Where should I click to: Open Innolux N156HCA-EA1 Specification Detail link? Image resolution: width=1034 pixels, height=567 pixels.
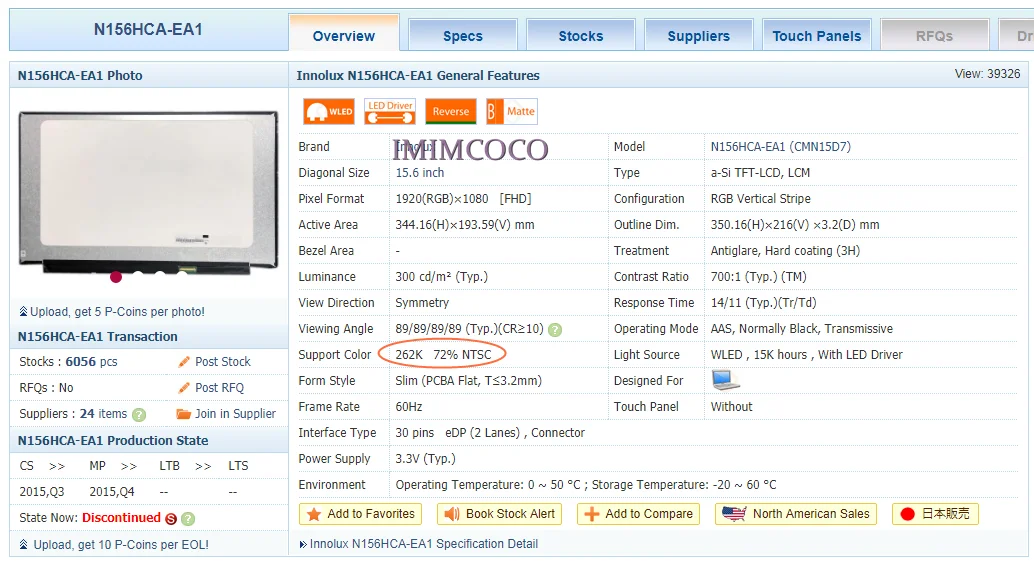[423, 544]
